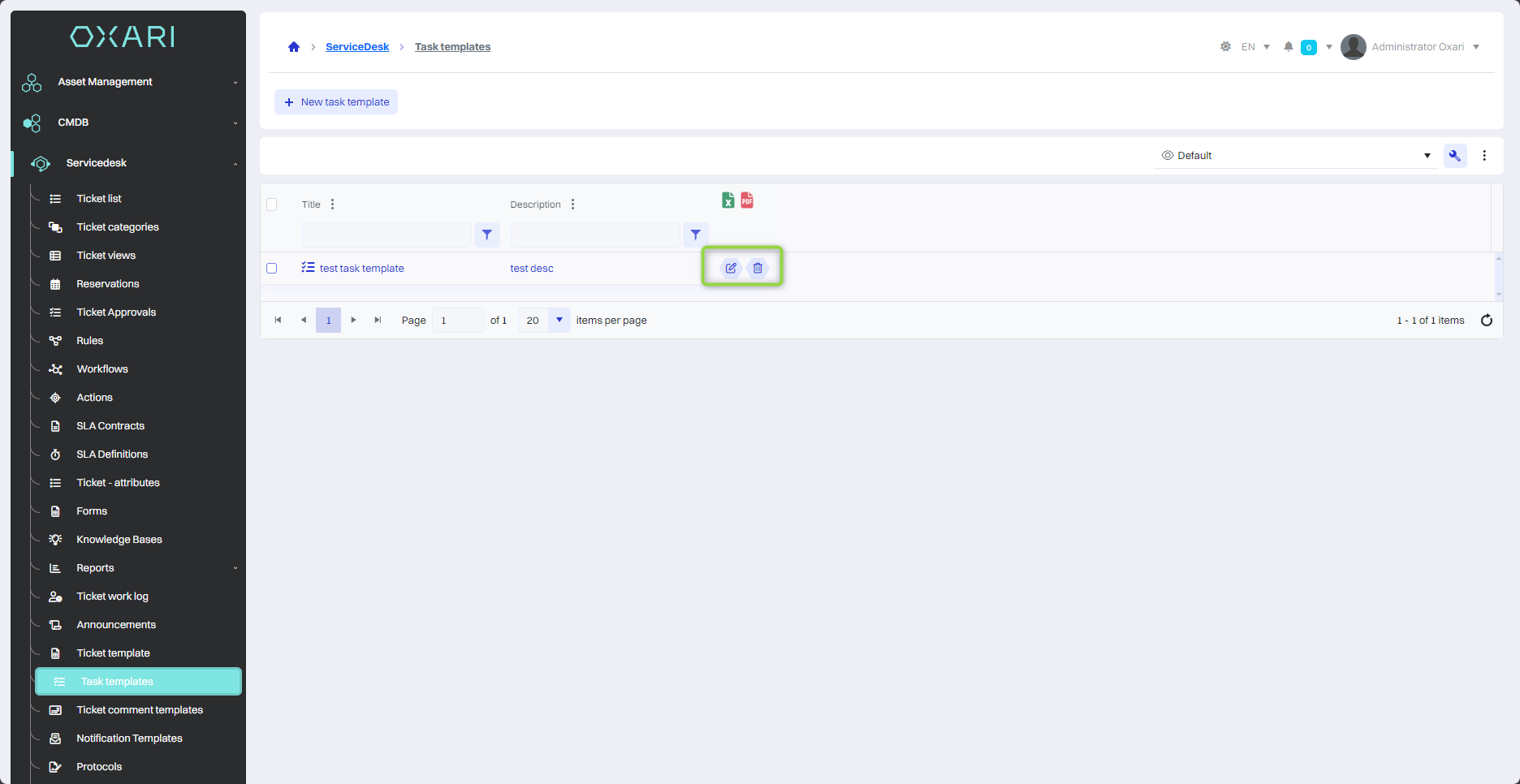Refresh the task templates list
This screenshot has height=784, width=1520.
[1486, 321]
